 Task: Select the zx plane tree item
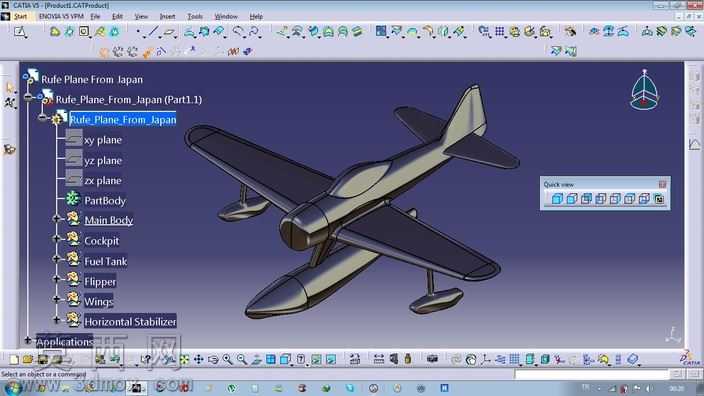click(x=103, y=180)
